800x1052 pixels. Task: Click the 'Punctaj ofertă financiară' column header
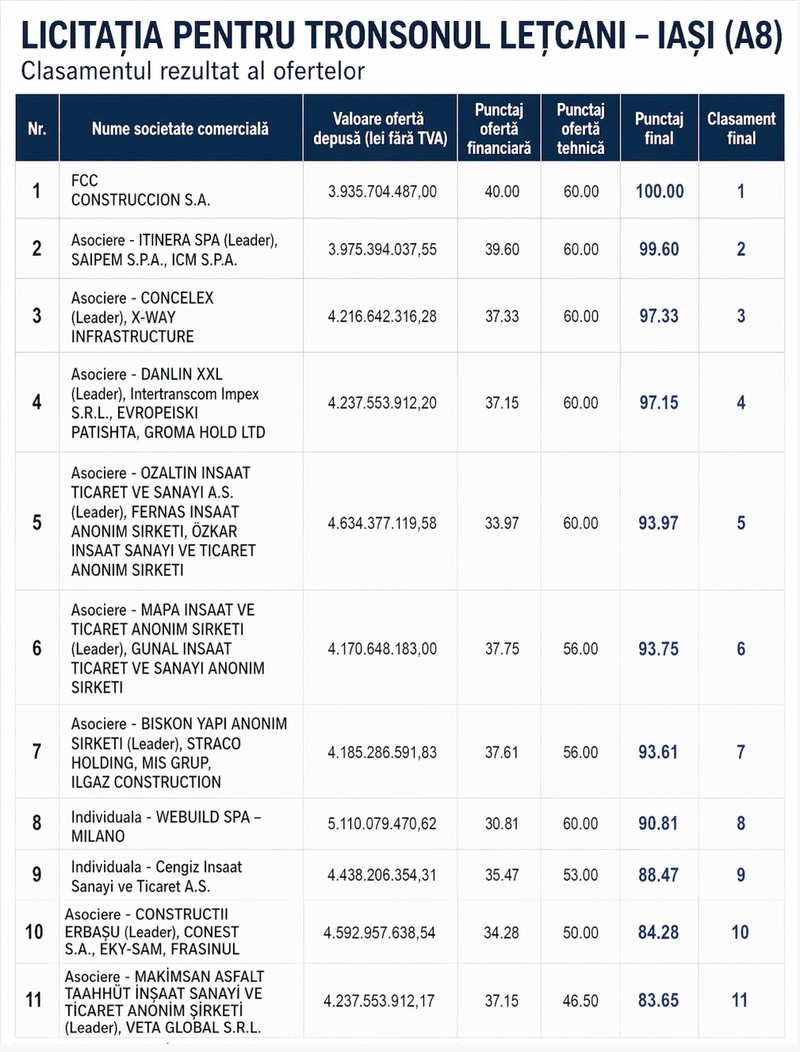(499, 128)
